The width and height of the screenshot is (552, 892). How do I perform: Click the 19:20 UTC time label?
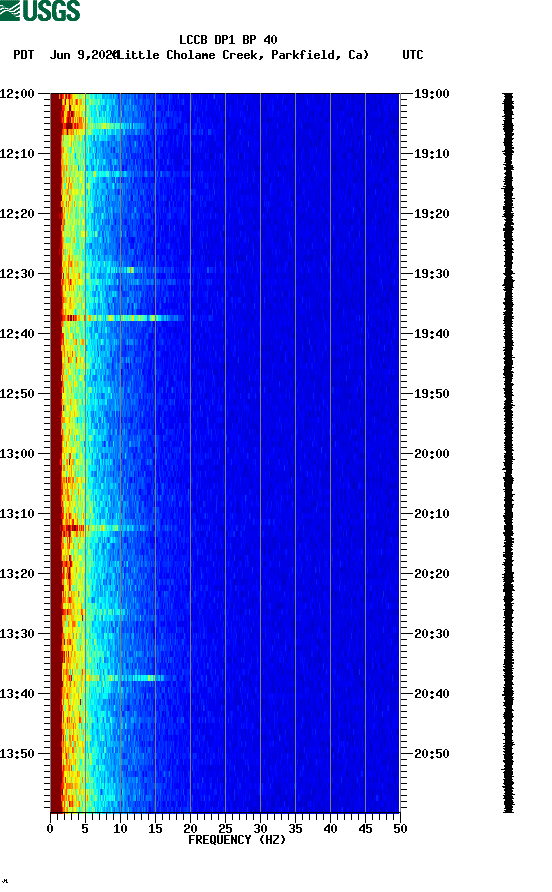[x=431, y=214]
